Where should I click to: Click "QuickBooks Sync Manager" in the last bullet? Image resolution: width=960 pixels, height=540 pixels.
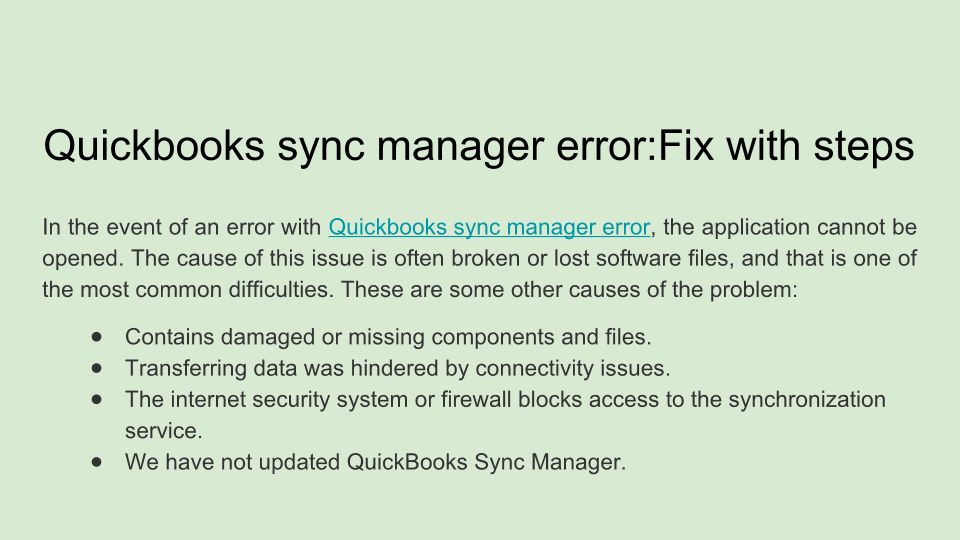(483, 462)
